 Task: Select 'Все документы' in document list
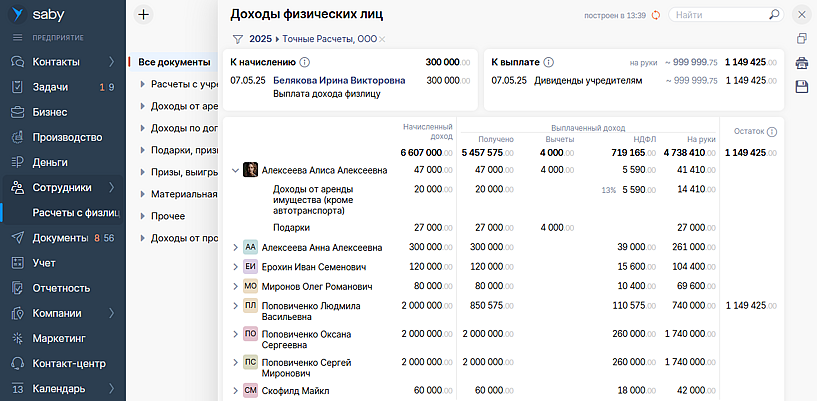[x=173, y=62]
